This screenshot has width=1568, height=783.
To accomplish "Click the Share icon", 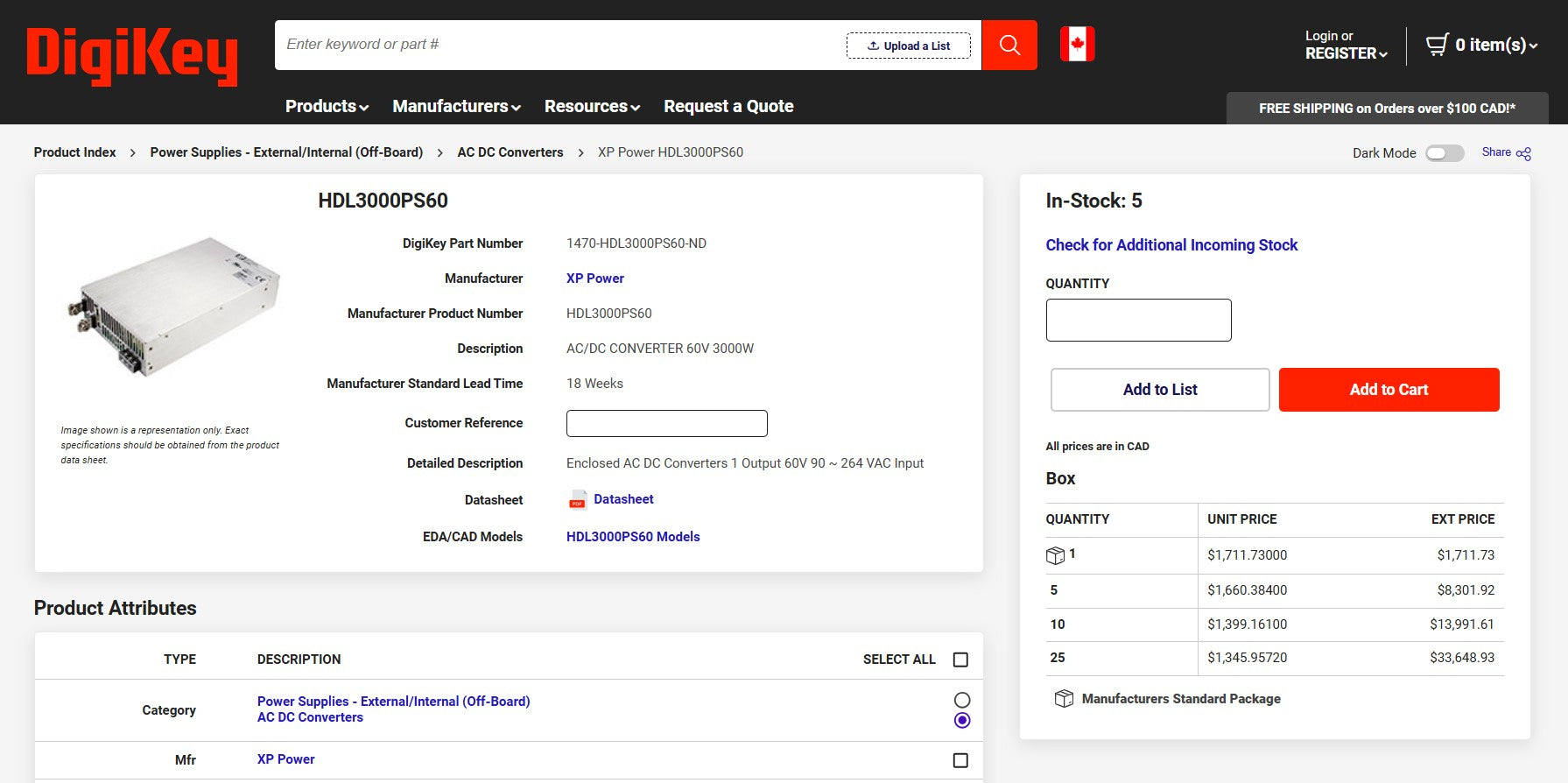I will tap(1524, 154).
